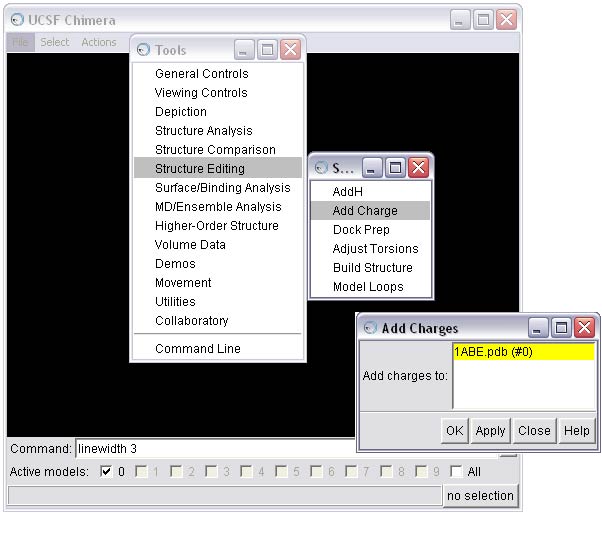Click Apply in Add Charges dialog
Screen dimensions: 602x537
click(x=490, y=431)
